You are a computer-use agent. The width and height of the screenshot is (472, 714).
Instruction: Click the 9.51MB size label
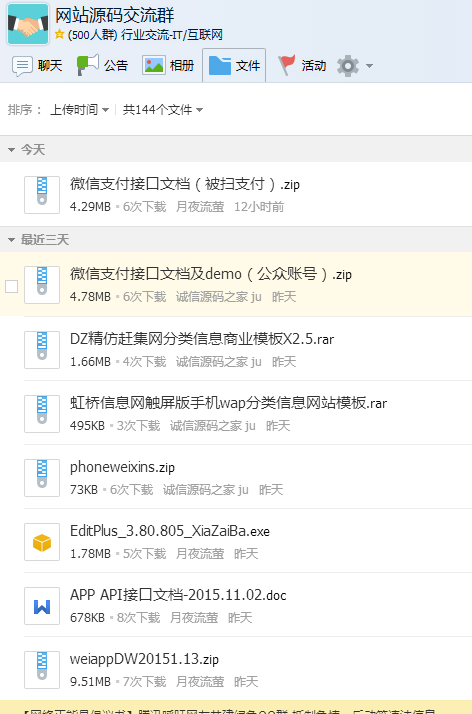[90, 682]
